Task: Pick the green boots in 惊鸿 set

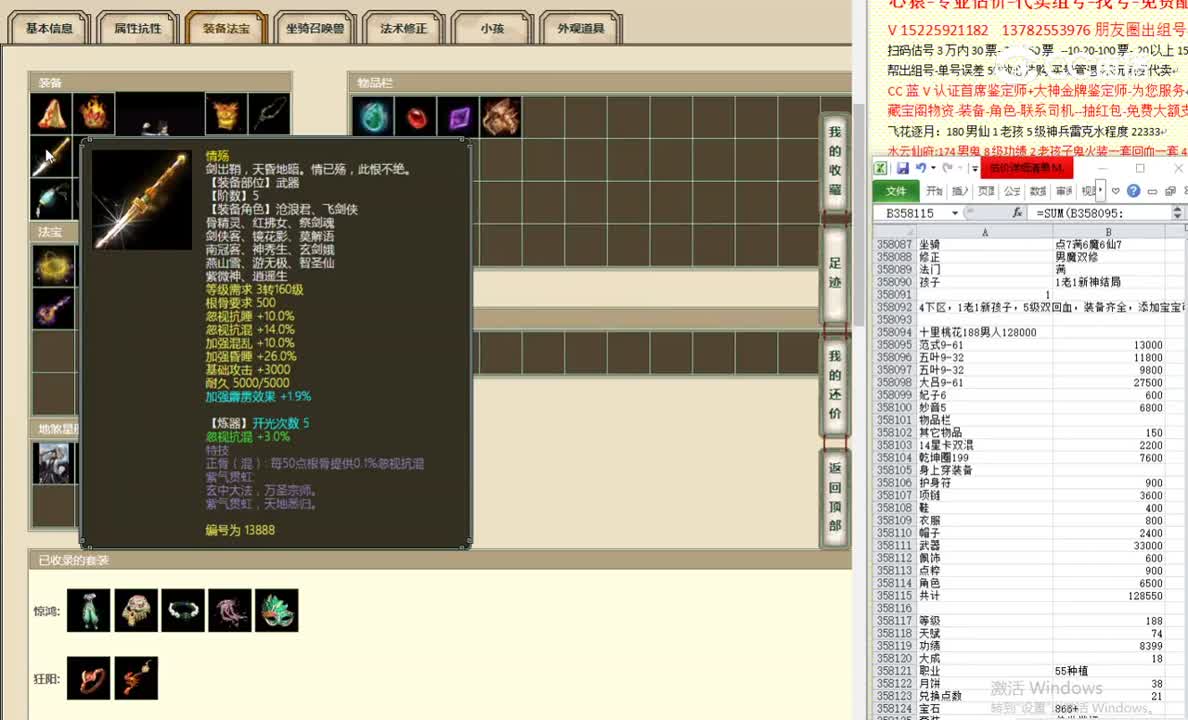Action: coord(89,610)
